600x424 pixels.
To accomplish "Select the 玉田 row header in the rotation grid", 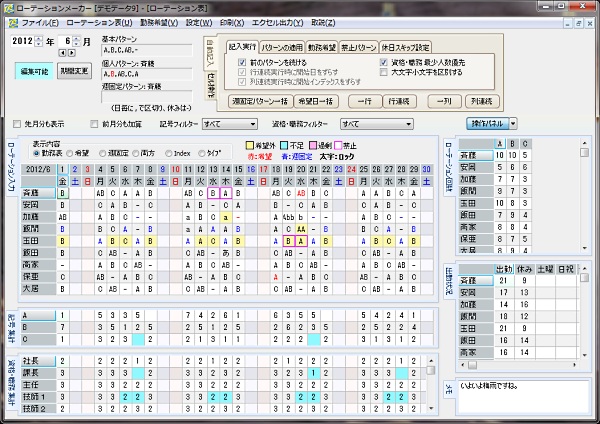I will point(38,241).
